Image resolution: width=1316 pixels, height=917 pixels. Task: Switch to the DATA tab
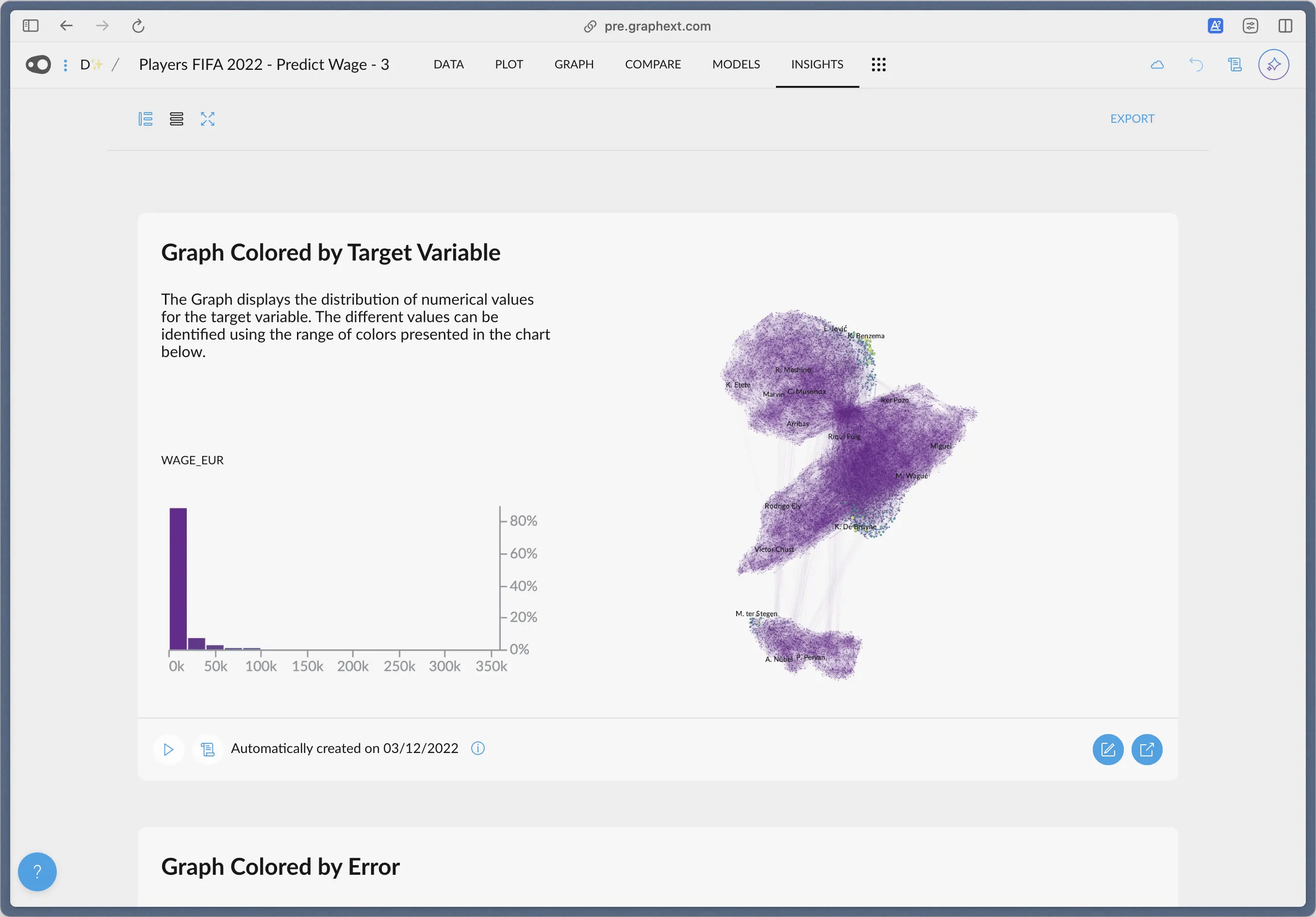(x=448, y=64)
